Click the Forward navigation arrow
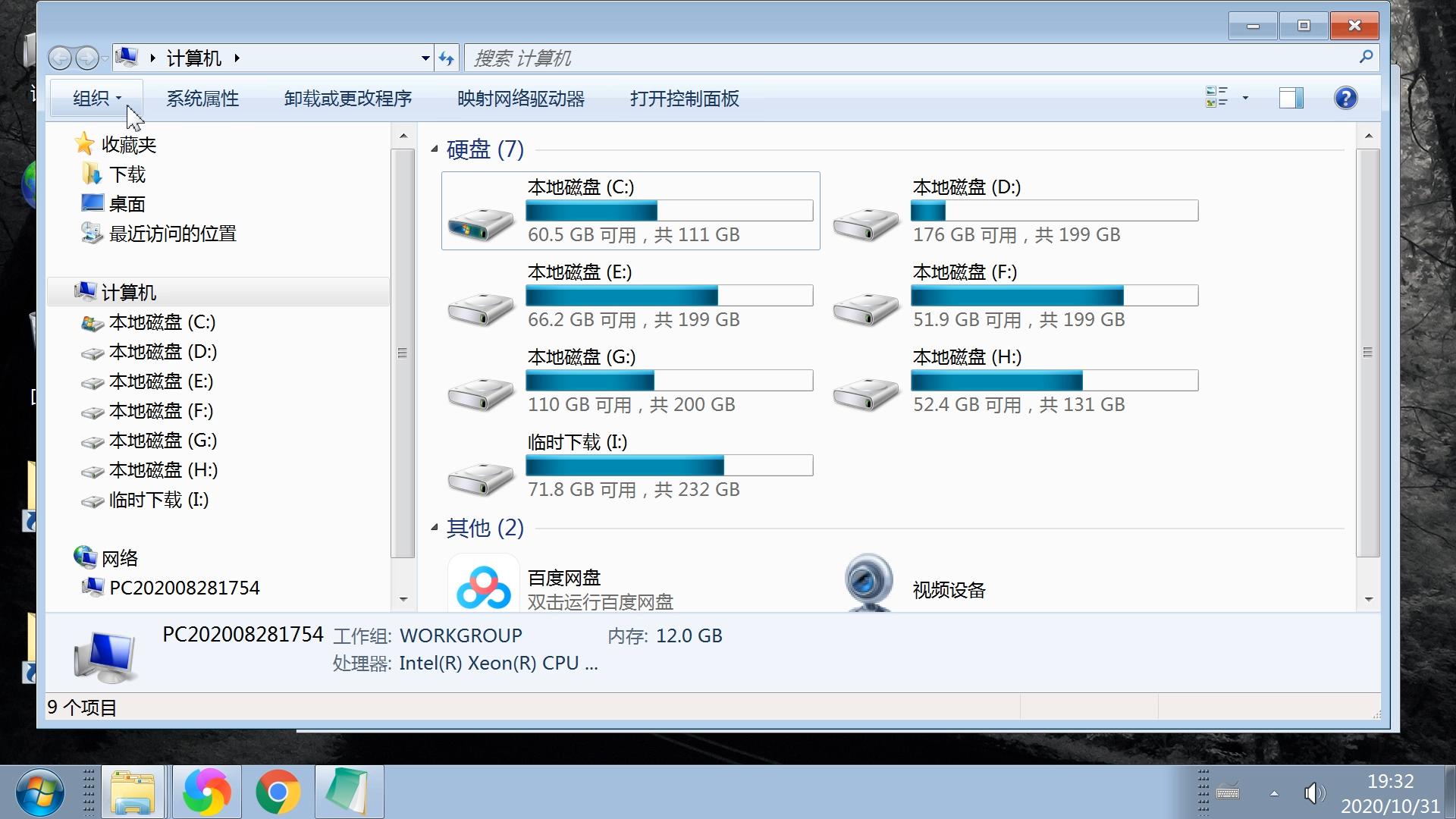 click(86, 58)
